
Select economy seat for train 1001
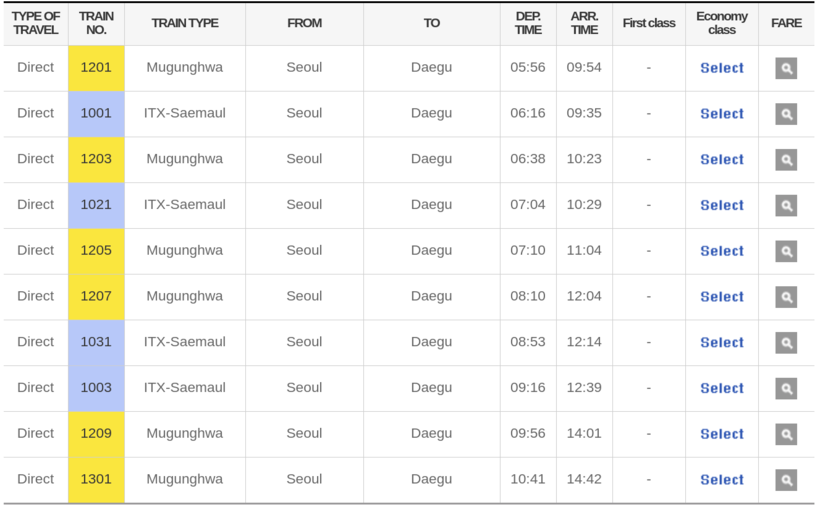pyautogui.click(x=722, y=114)
